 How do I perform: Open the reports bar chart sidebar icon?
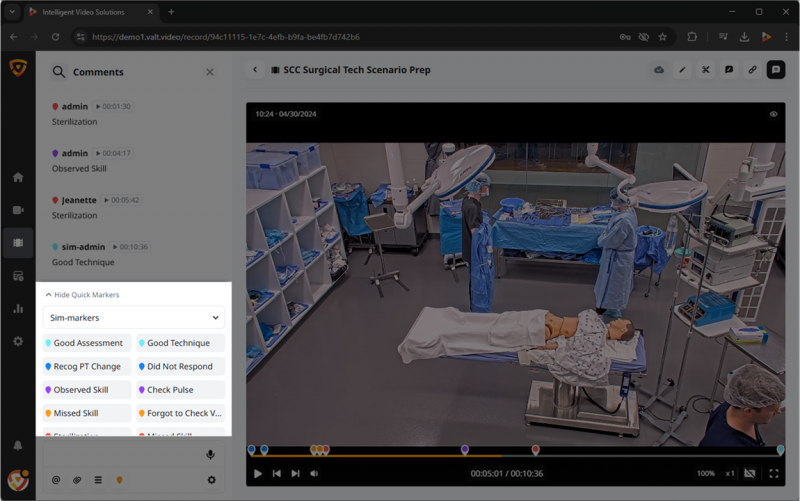click(18, 309)
